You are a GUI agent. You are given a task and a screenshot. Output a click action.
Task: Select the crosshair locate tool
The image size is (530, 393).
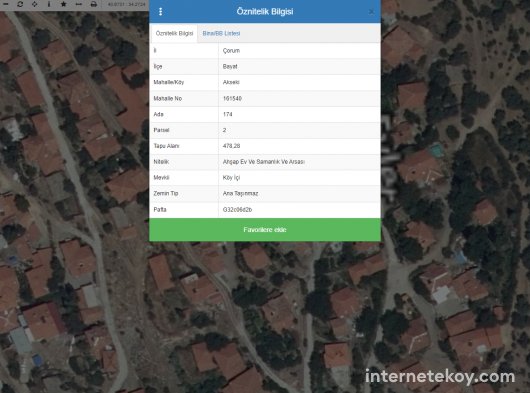(34, 4)
